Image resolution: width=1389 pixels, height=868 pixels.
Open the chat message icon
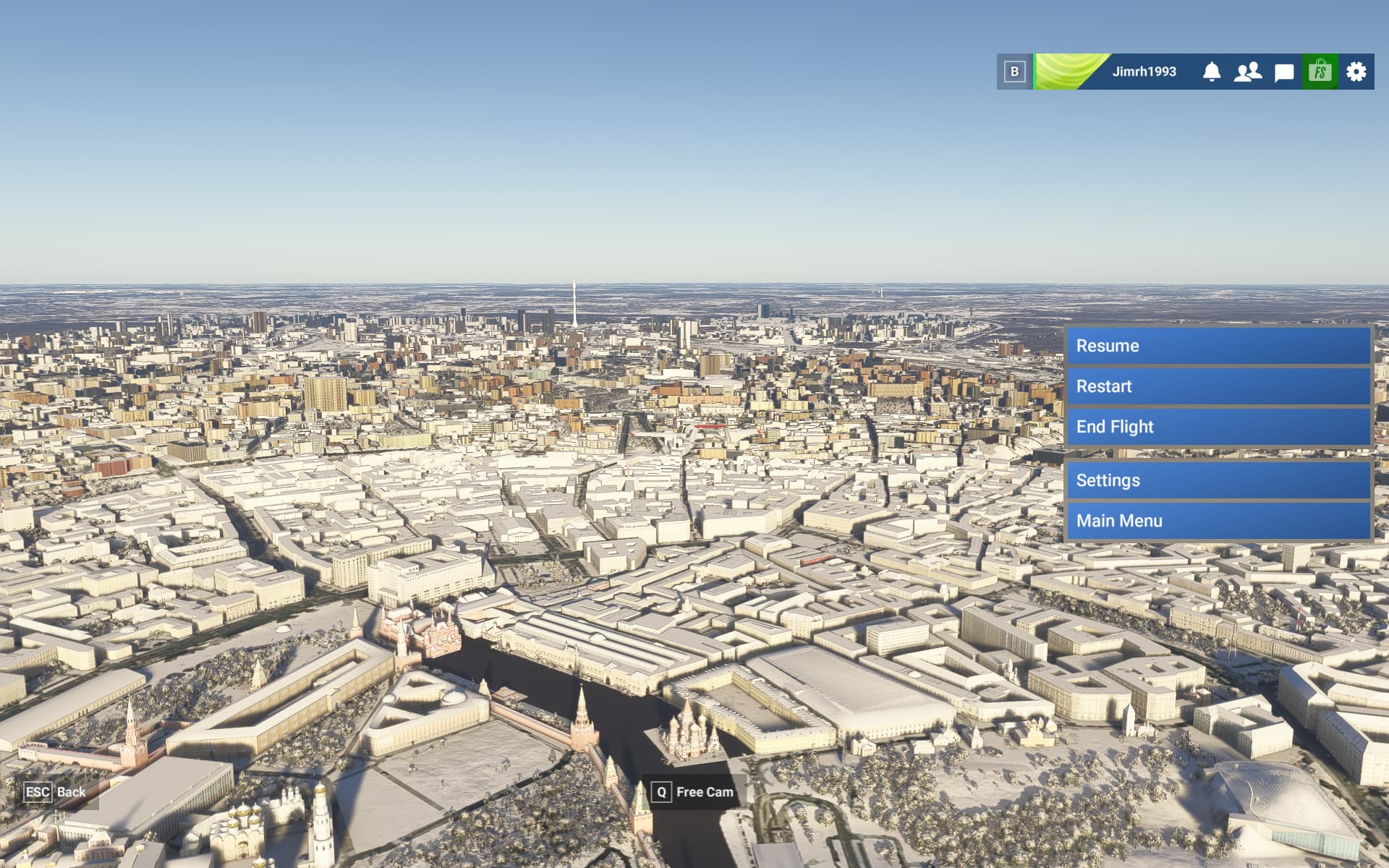click(x=1284, y=72)
